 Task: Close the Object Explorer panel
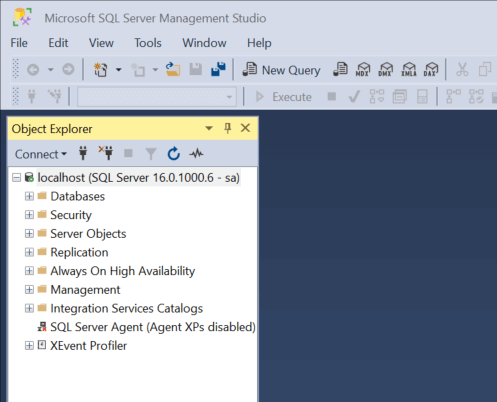pyautogui.click(x=245, y=128)
